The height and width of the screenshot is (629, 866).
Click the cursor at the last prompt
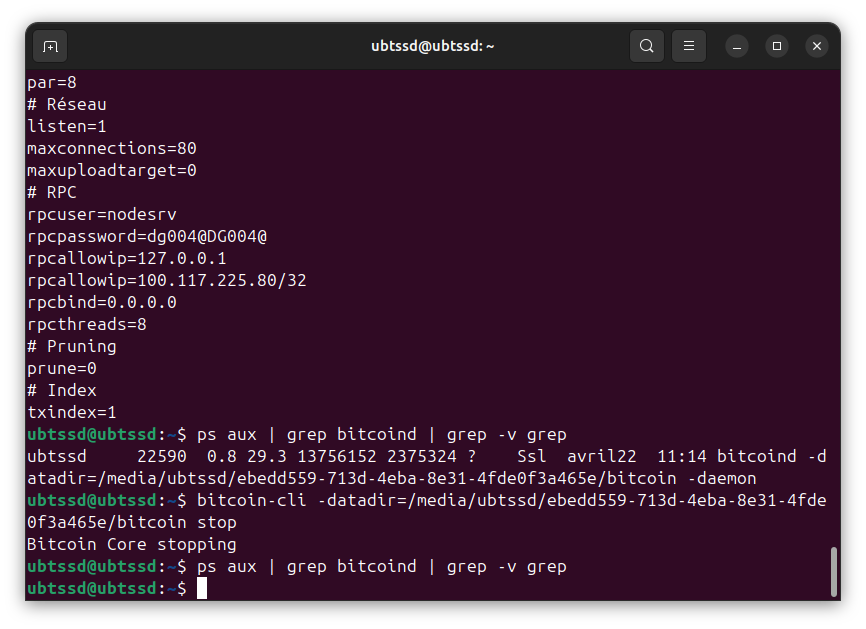(202, 588)
